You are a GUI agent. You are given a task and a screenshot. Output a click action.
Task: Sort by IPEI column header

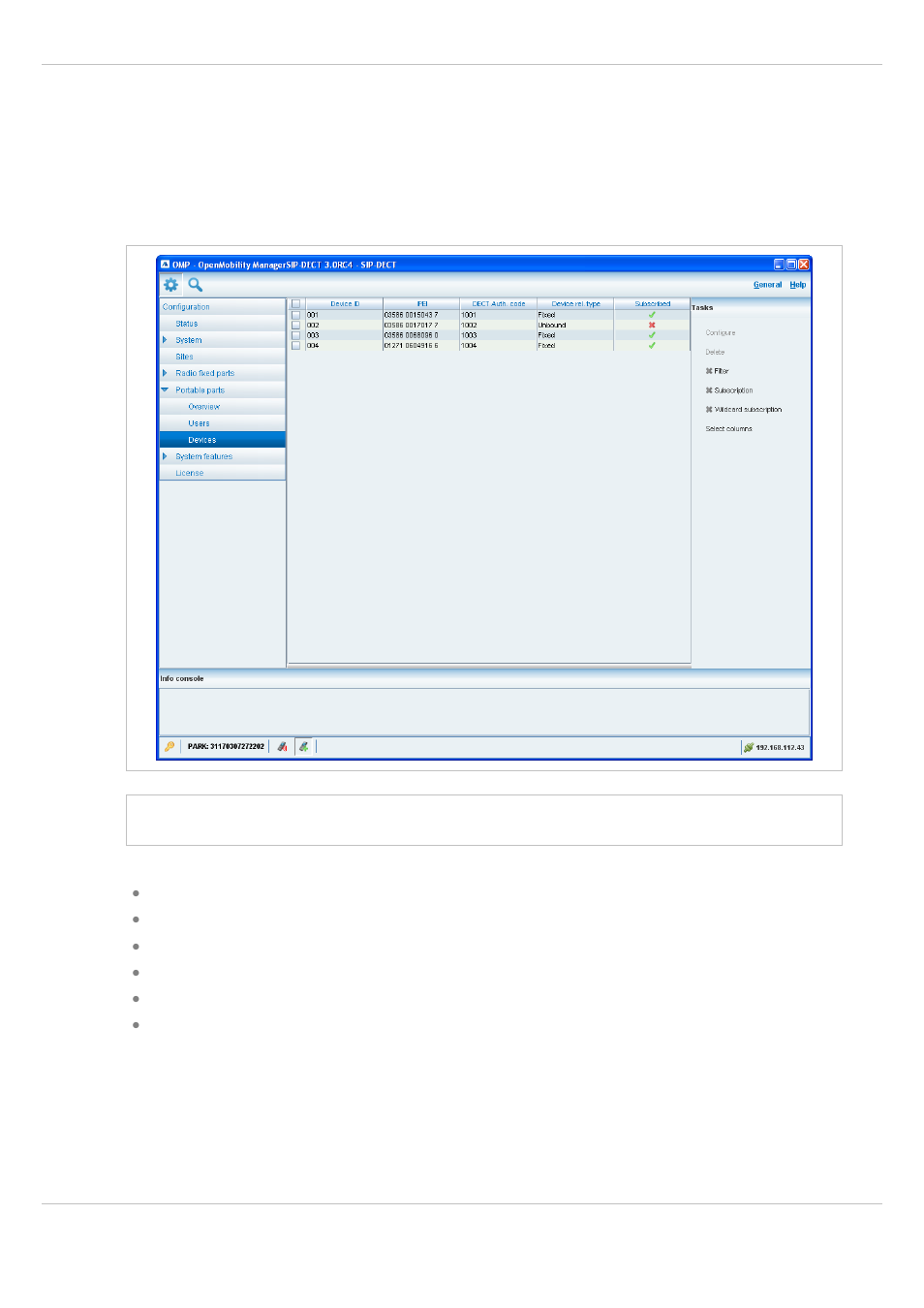click(x=421, y=304)
